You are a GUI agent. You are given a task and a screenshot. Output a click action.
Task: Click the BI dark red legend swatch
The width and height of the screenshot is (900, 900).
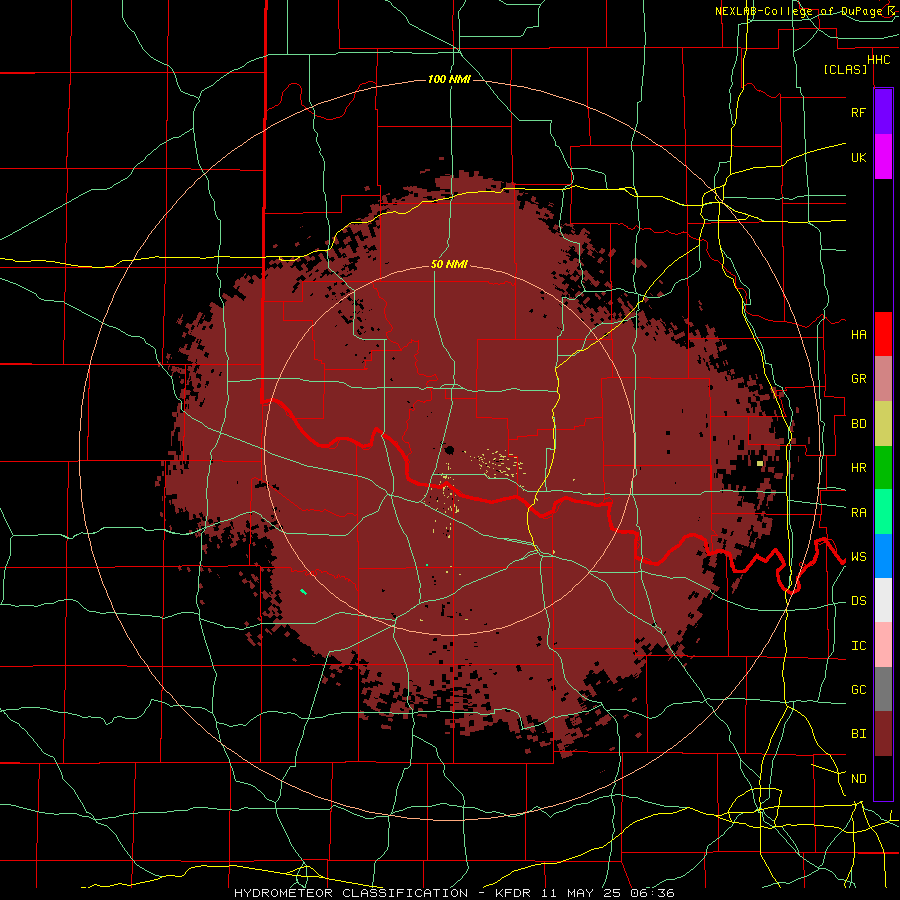[x=883, y=734]
